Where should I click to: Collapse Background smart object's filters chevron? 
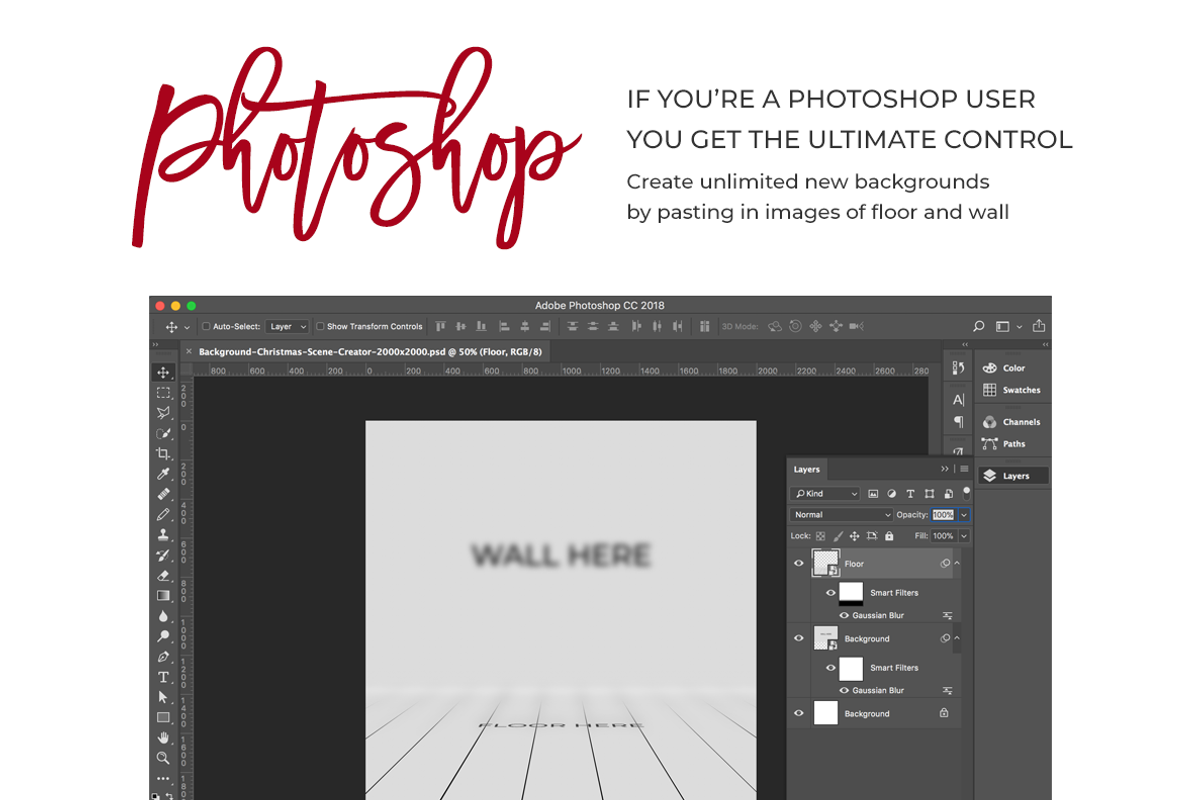(957, 638)
